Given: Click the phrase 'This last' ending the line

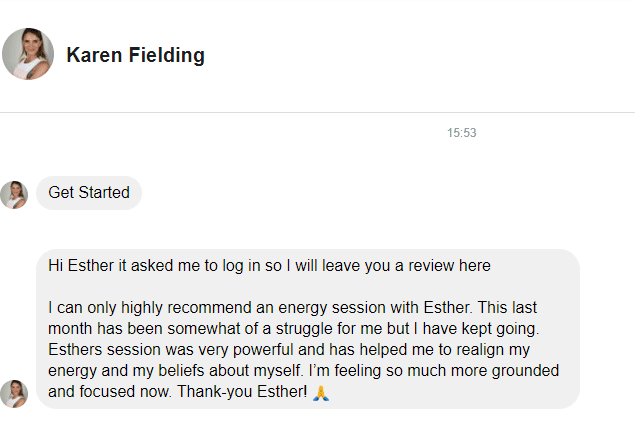Looking at the screenshot, I should 507,308.
